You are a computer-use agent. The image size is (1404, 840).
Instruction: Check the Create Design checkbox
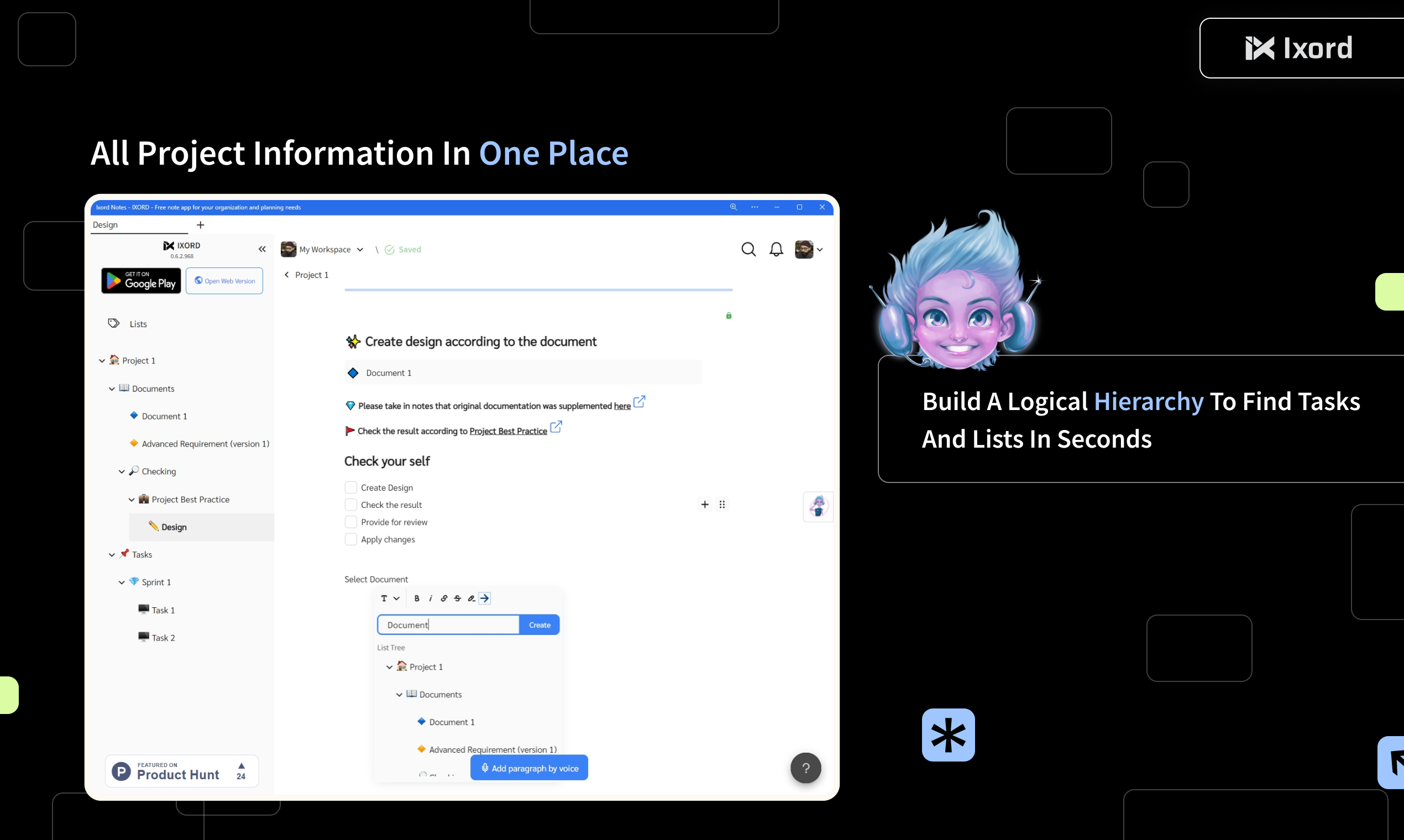click(351, 487)
